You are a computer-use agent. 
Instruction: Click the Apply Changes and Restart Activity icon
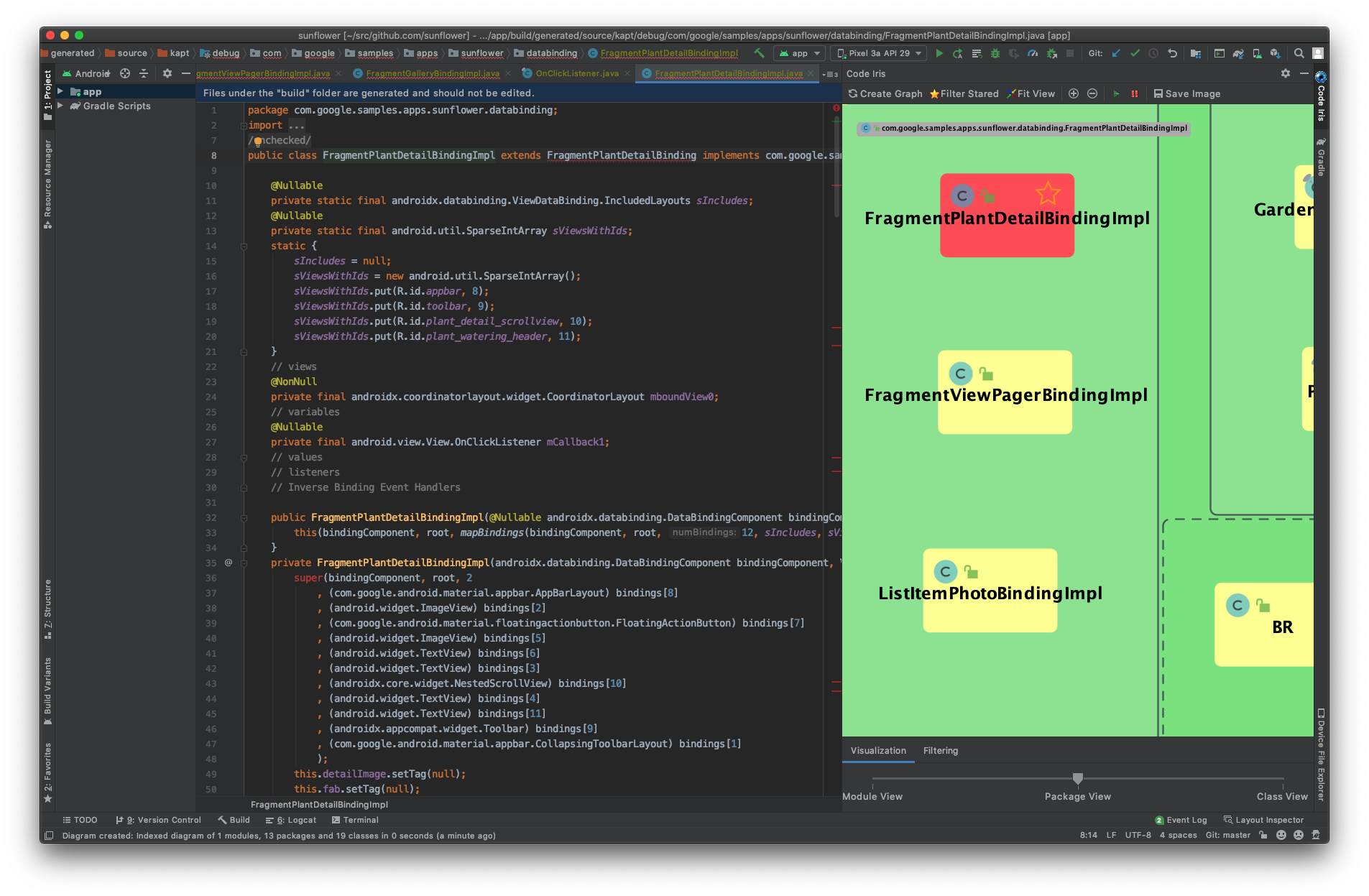pos(958,53)
